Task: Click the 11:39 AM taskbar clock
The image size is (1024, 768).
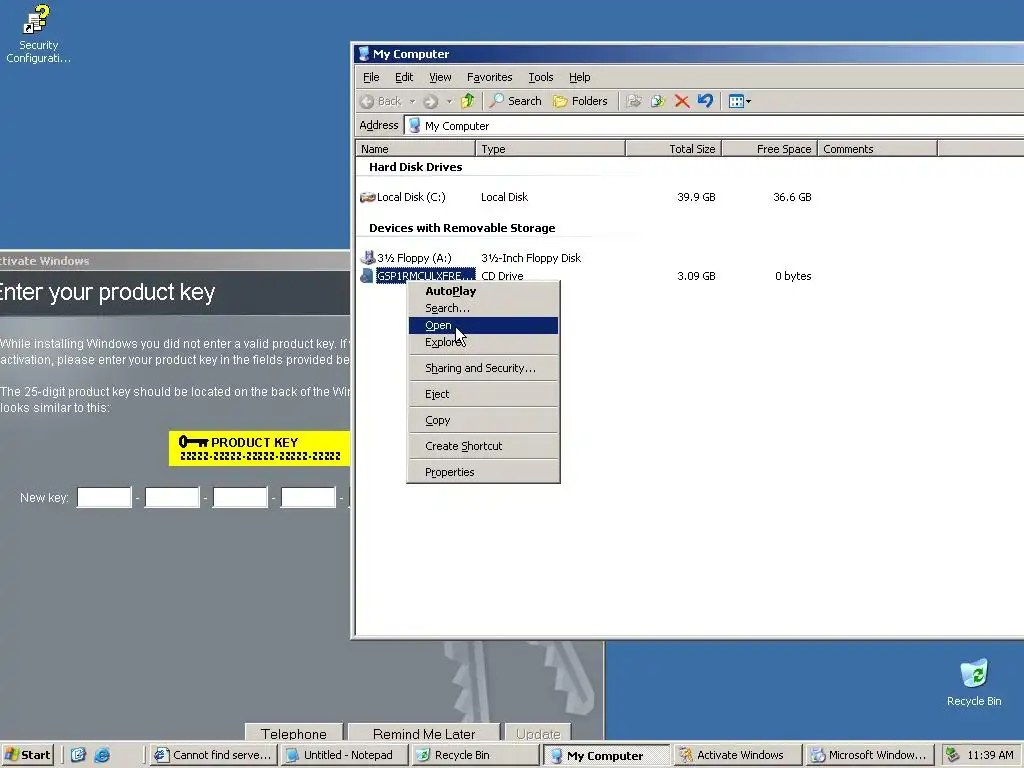Action: (x=991, y=755)
